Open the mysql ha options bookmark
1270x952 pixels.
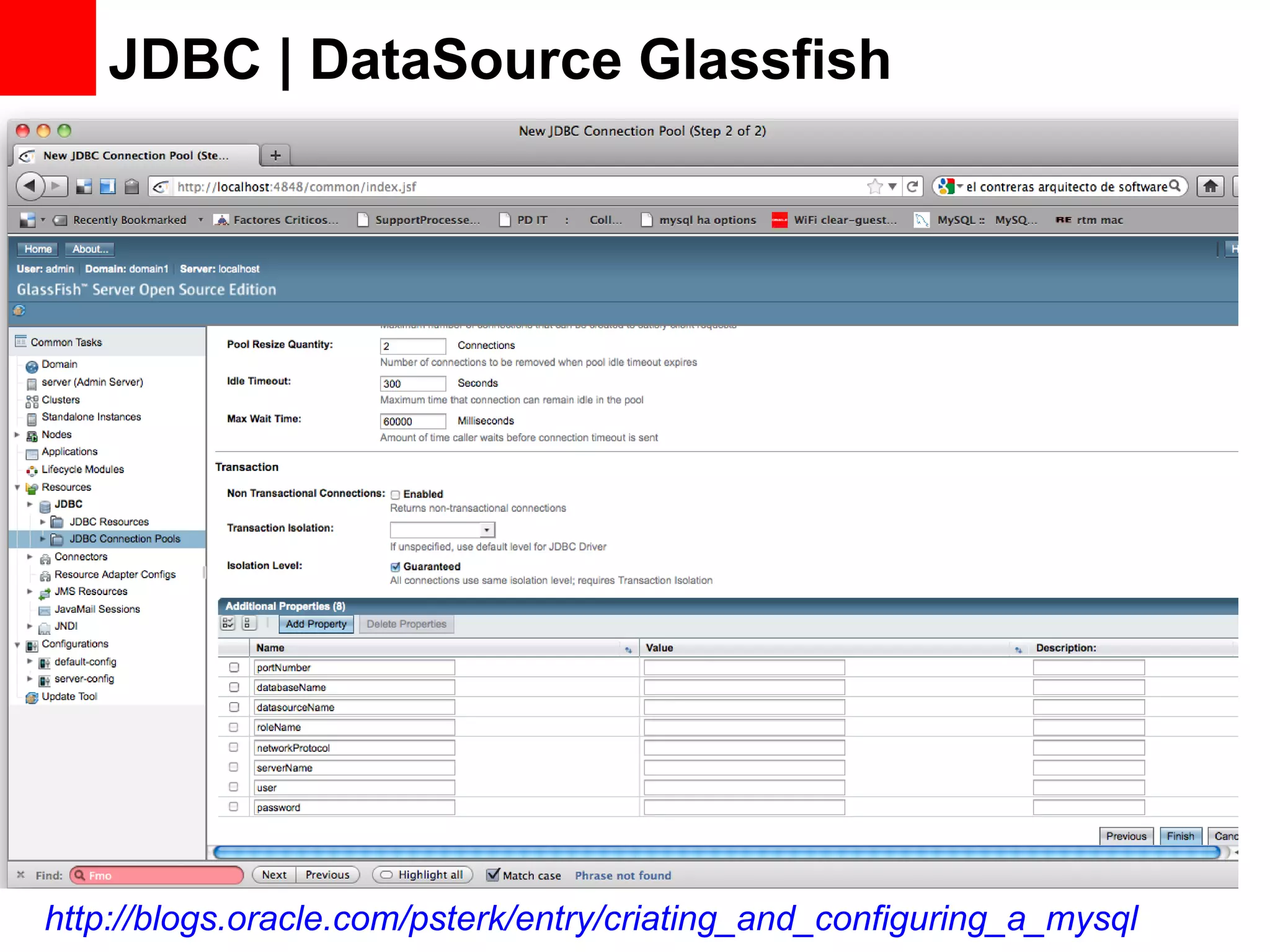coord(698,220)
